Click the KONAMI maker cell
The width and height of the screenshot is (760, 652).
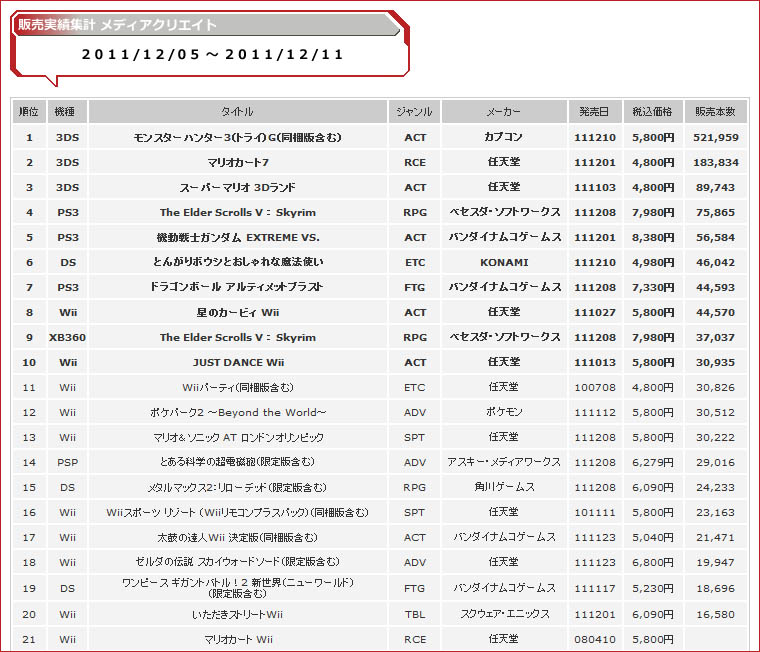[x=504, y=262]
